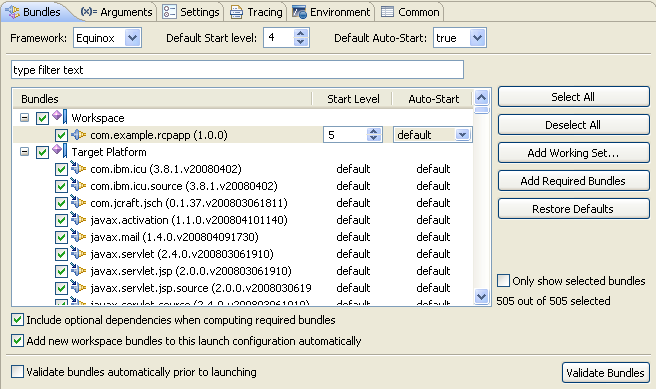Open the Framework Equinox dropdown
Viewport: 656px width, 389px height.
coord(133,38)
